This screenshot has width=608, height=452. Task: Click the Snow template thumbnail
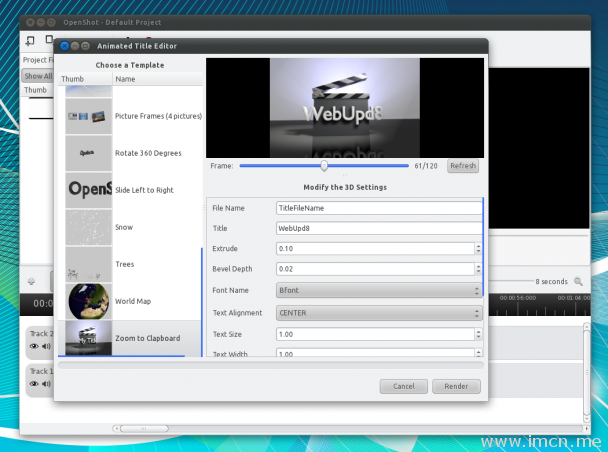point(88,227)
